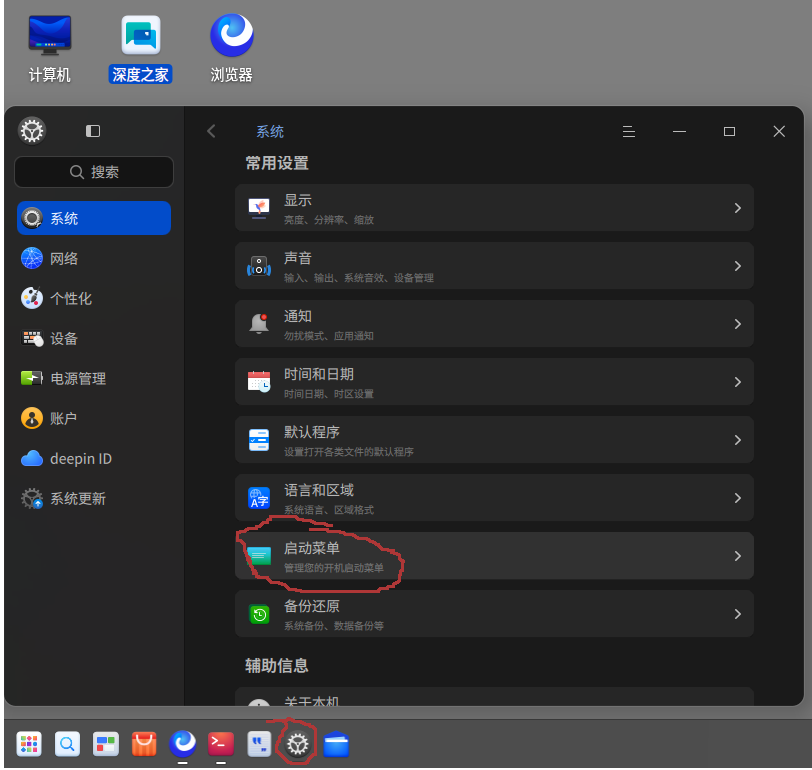812x770 pixels.
Task: Open the hamburger menu in the title bar
Action: click(x=629, y=132)
